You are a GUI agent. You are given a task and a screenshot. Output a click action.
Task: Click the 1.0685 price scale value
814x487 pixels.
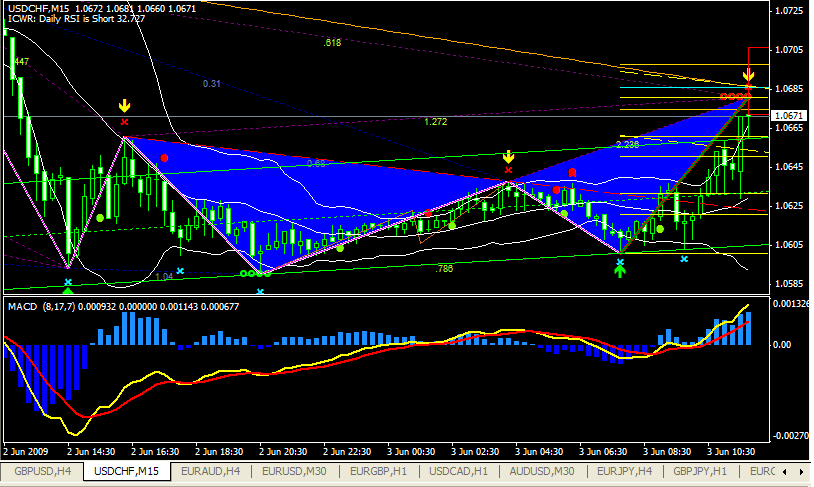[789, 89]
